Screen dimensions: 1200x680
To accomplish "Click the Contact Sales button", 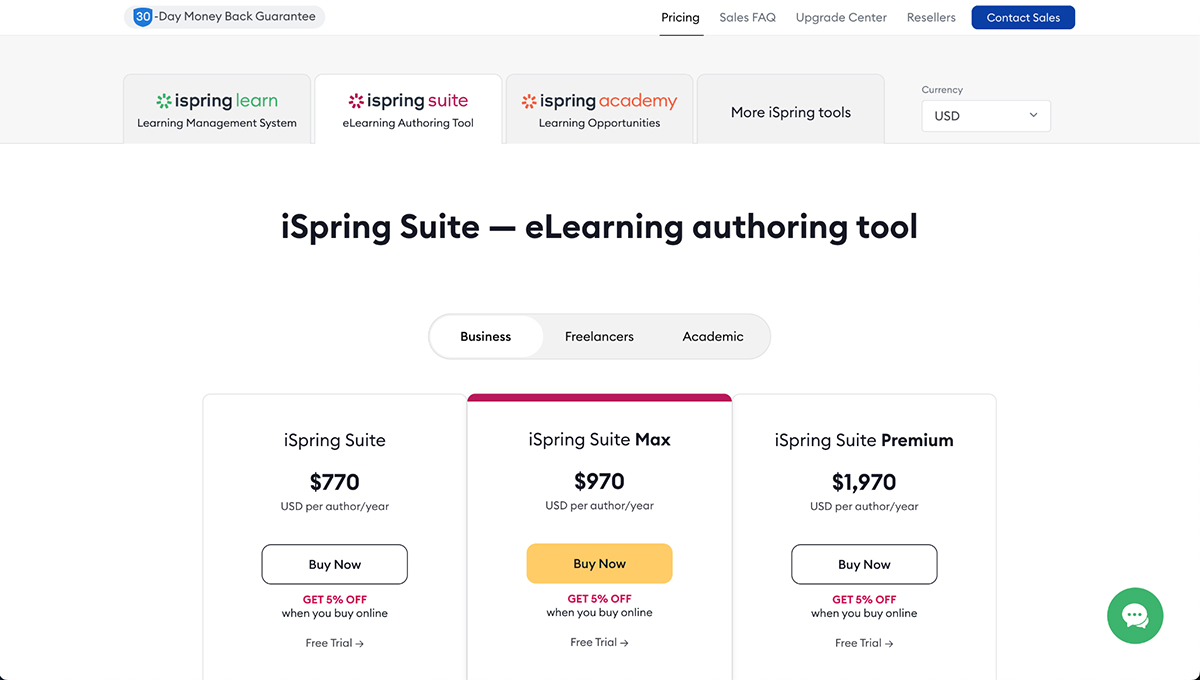I will (1023, 18).
